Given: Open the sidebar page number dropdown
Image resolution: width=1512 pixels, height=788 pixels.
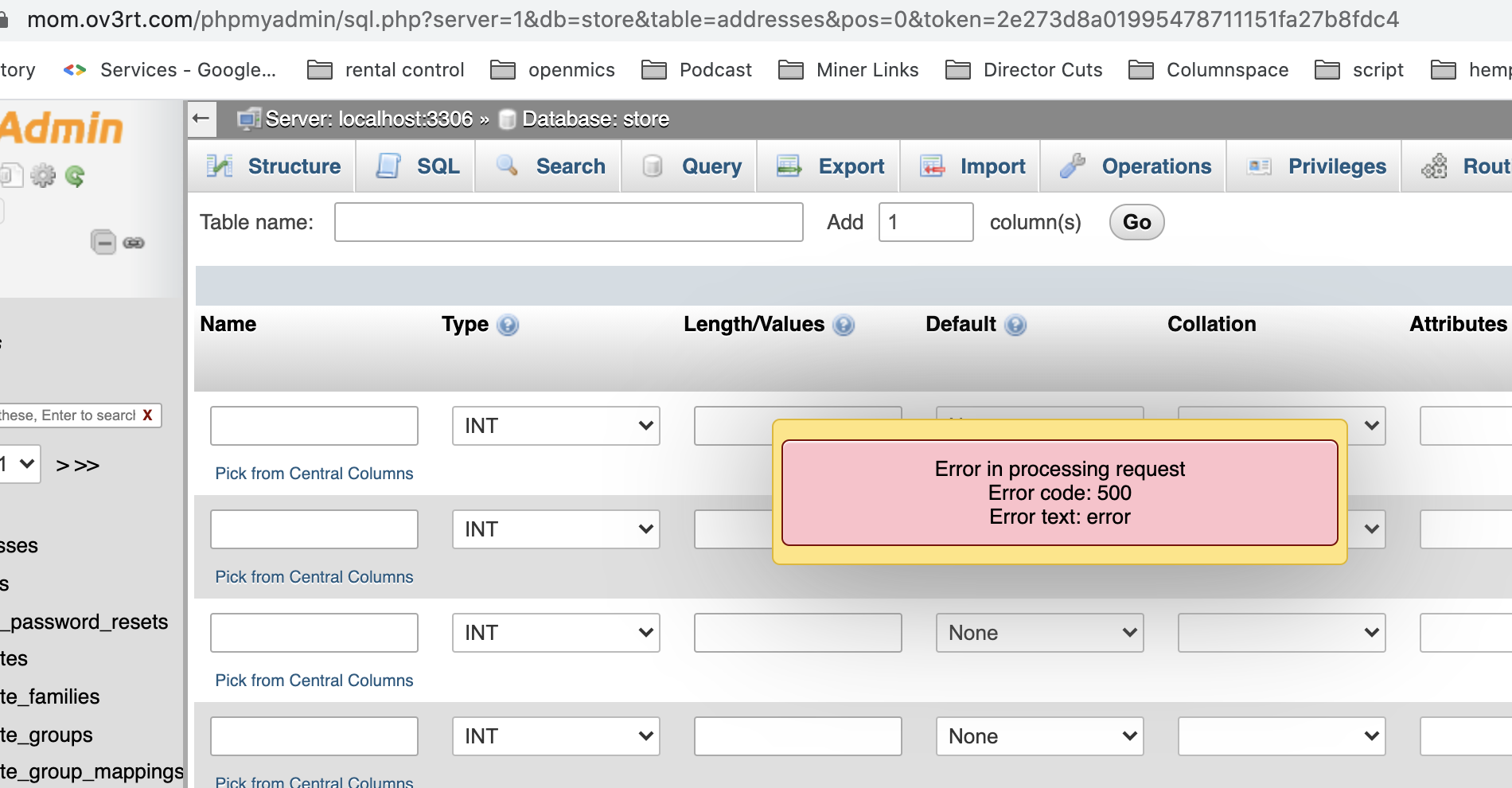Looking at the screenshot, I should 20,464.
